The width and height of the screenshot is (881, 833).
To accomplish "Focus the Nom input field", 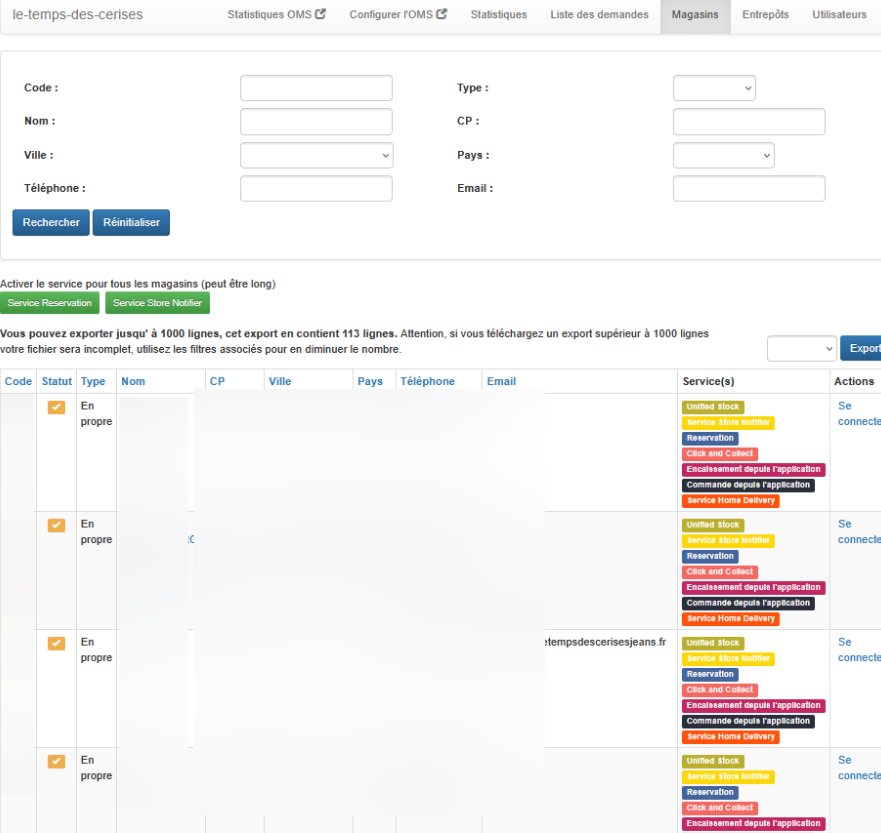I will 316,121.
